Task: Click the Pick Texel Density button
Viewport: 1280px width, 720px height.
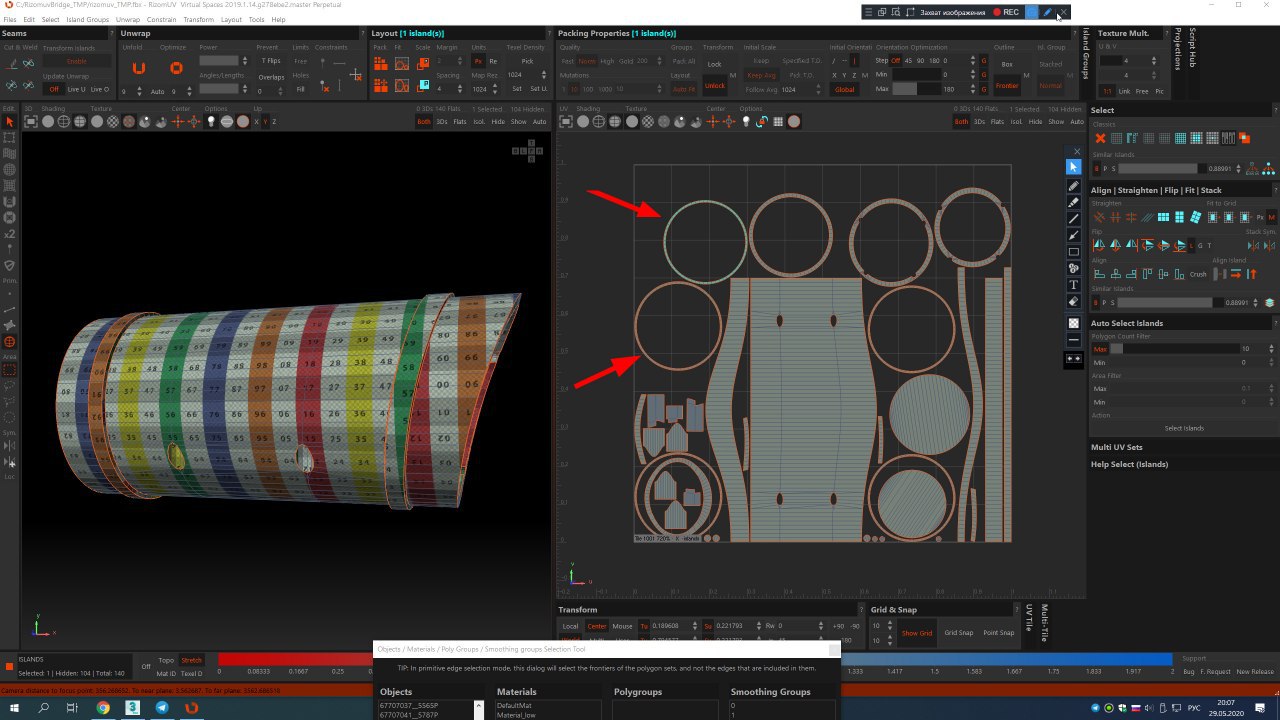Action: coord(527,61)
